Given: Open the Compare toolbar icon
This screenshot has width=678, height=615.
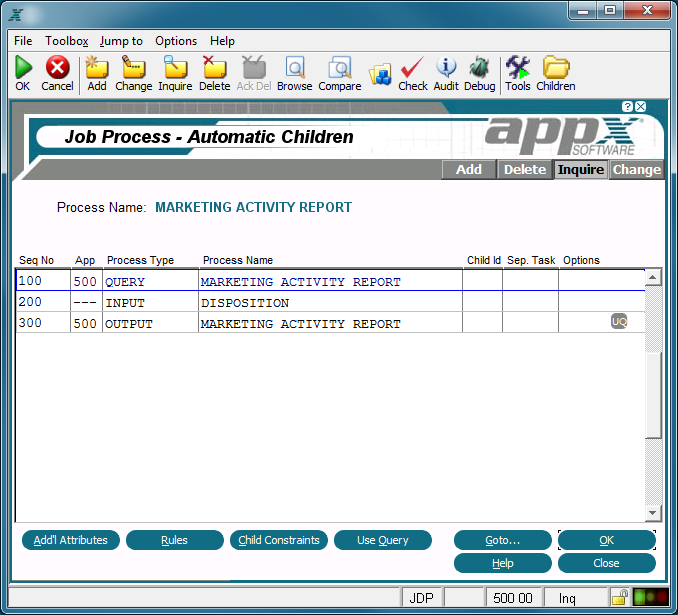Looking at the screenshot, I should (340, 67).
